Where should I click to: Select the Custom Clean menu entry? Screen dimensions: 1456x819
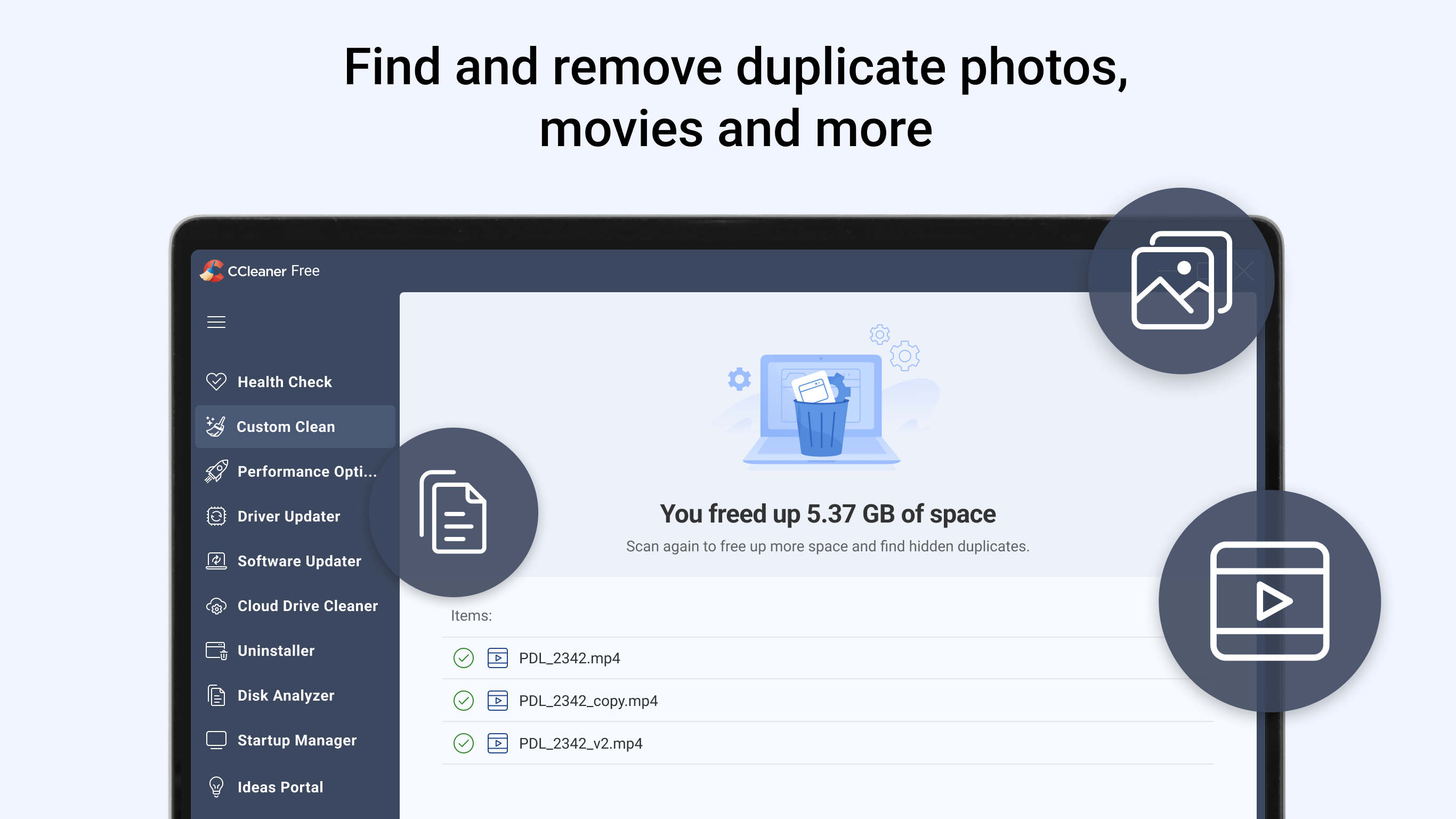point(286,427)
